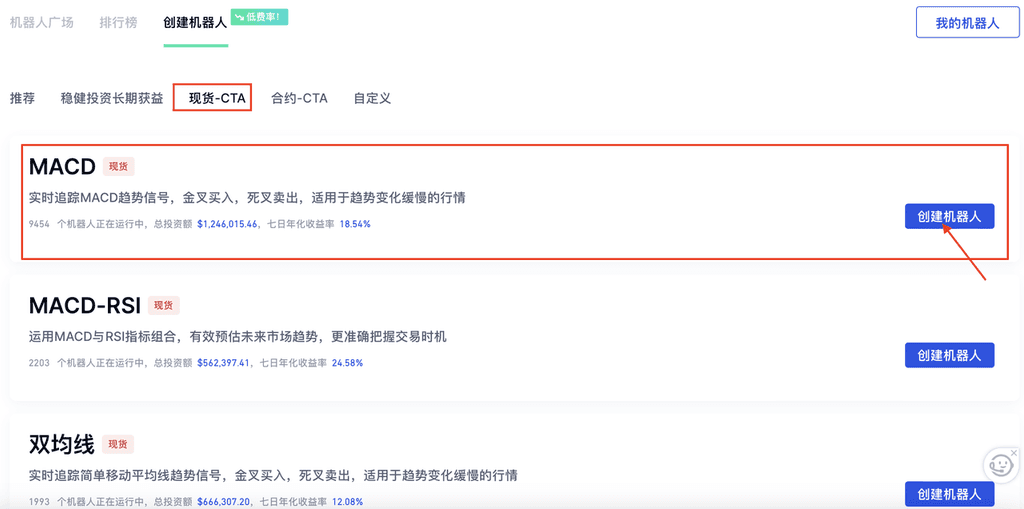1024x509 pixels.
Task: Select the 创建机器人 top tab
Action: pos(195,22)
